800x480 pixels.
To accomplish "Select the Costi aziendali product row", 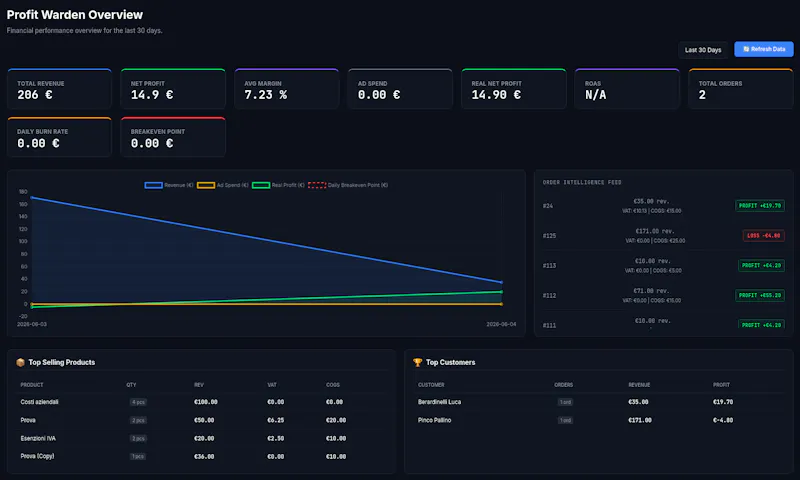I will (202, 402).
